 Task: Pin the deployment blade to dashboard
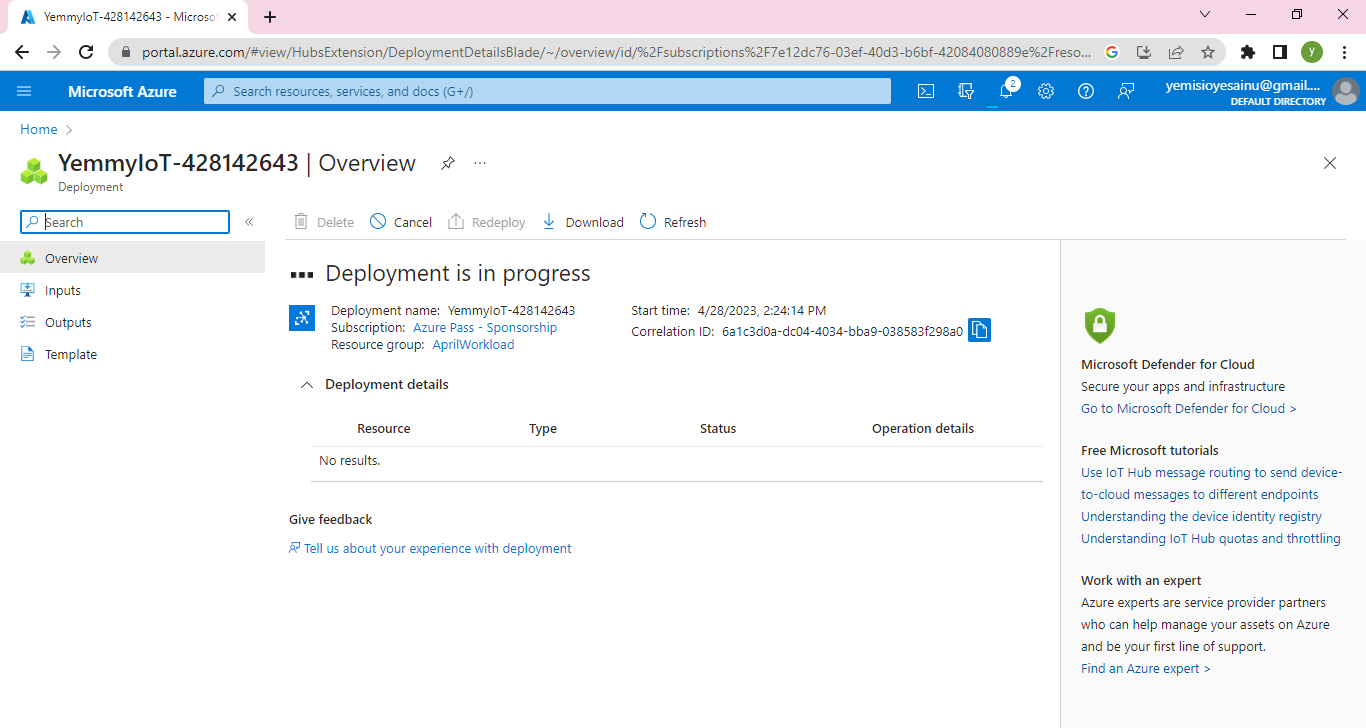447,163
